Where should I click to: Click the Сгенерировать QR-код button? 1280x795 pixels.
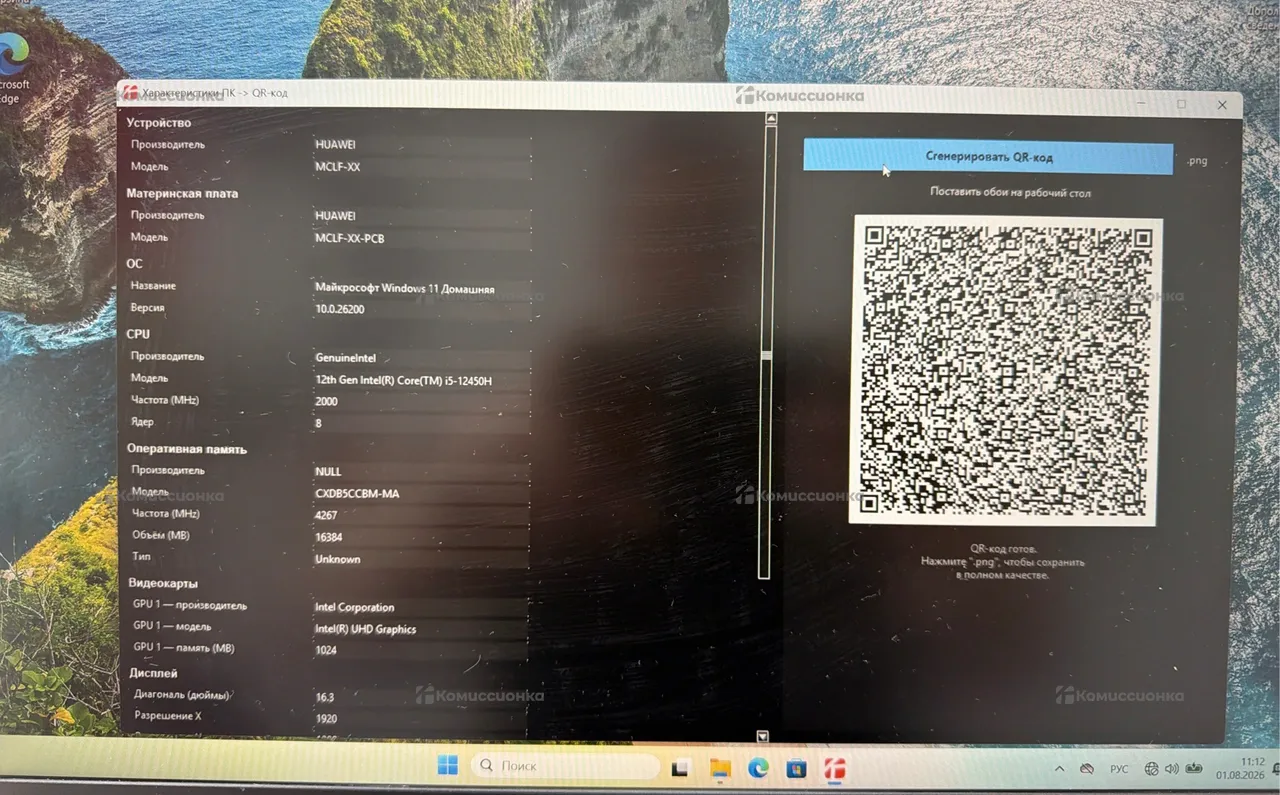click(988, 157)
